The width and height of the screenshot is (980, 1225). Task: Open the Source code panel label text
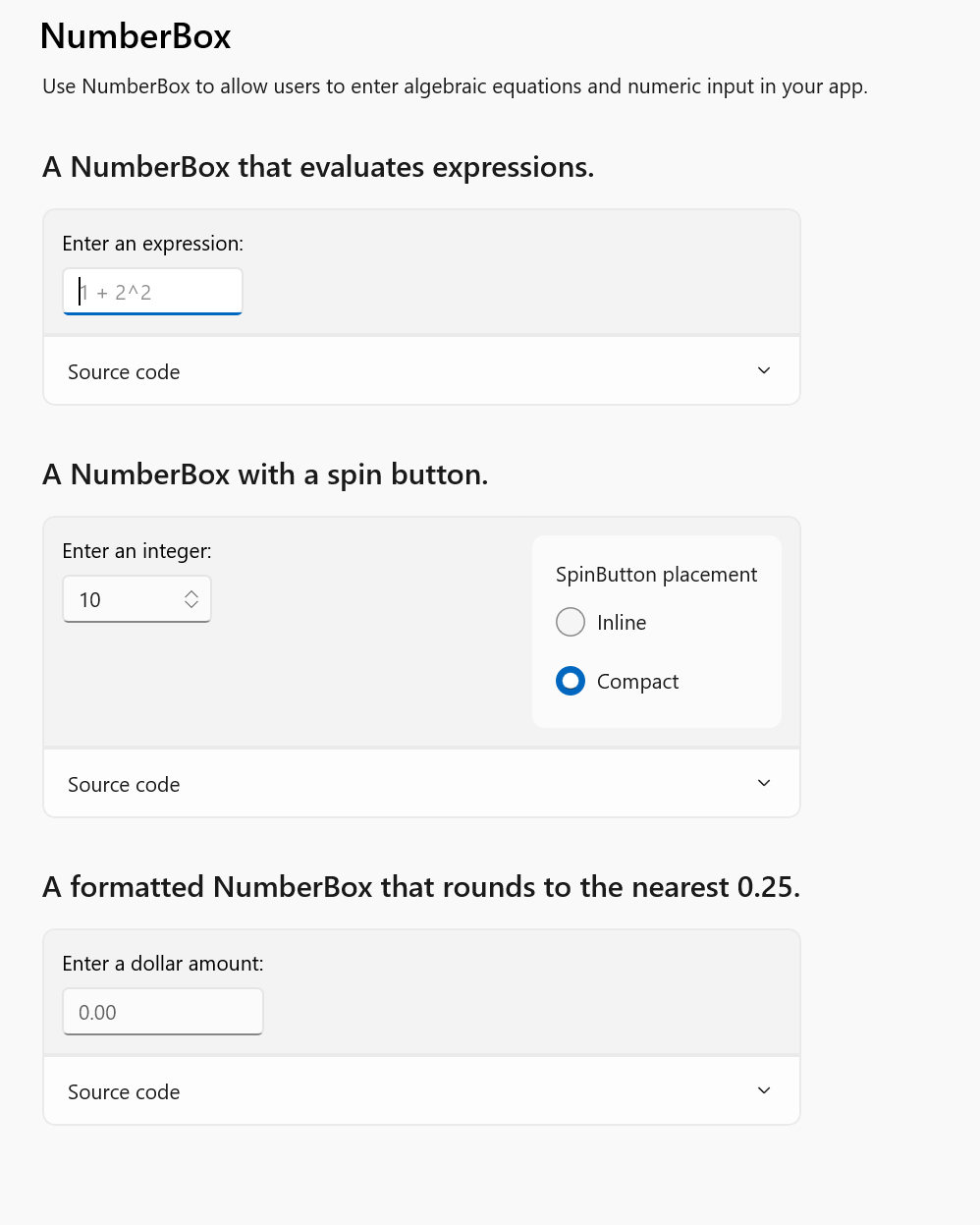123,371
